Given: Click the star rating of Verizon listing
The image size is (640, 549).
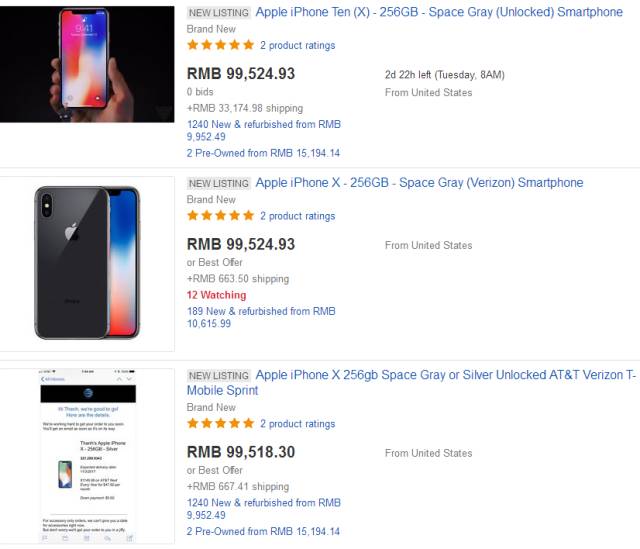Looking at the screenshot, I should click(220, 216).
